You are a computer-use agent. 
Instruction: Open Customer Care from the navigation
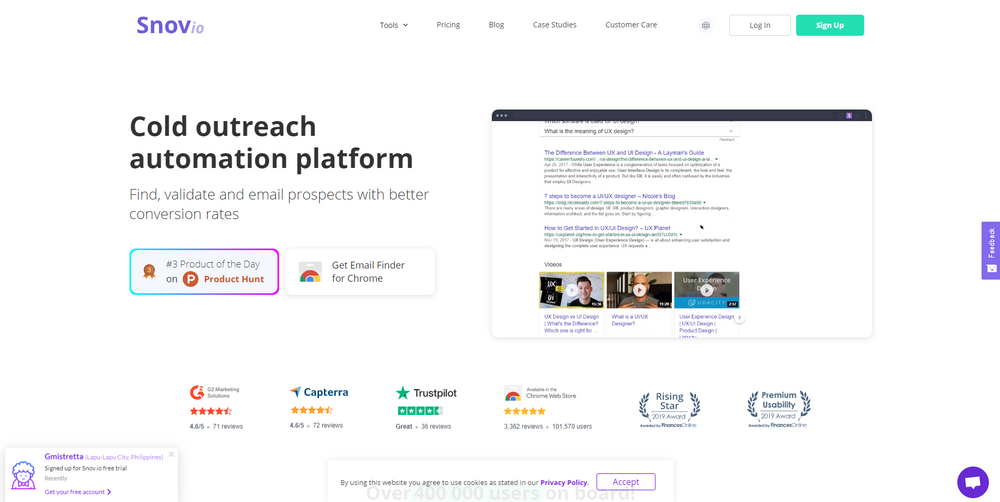(x=631, y=25)
